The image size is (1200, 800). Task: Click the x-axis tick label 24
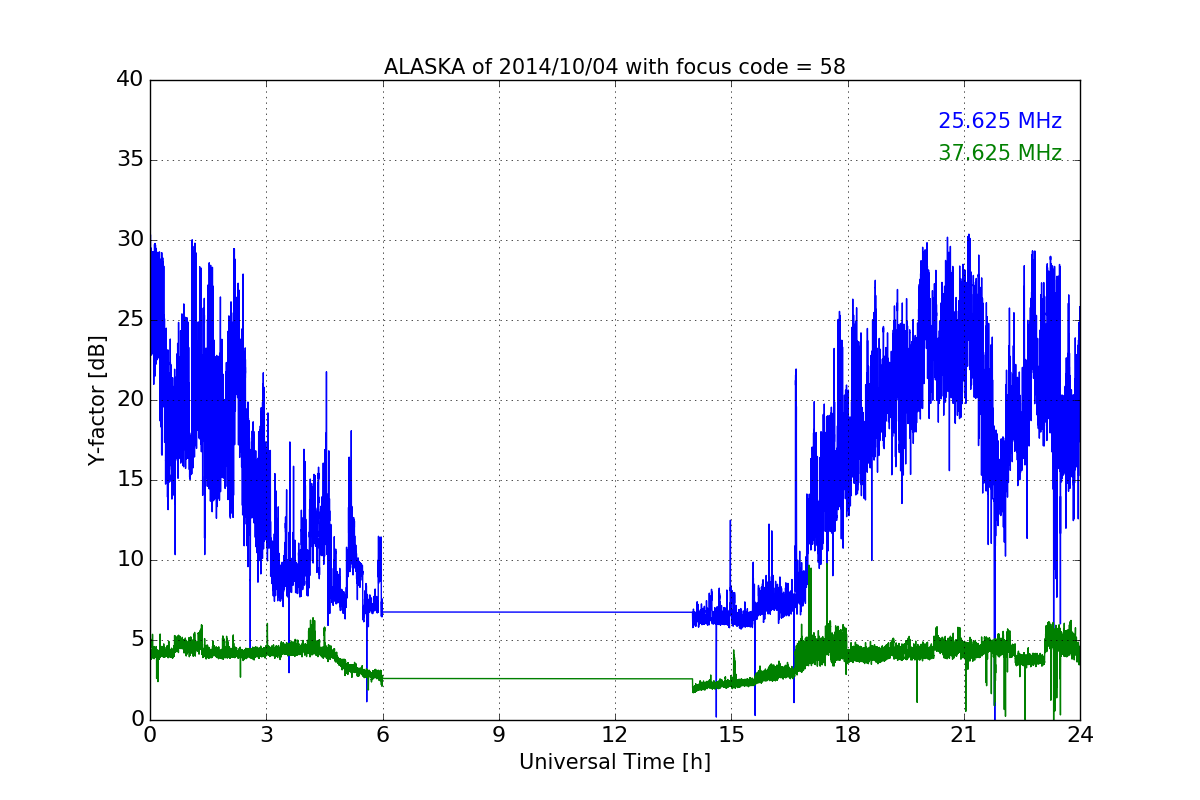(1080, 735)
